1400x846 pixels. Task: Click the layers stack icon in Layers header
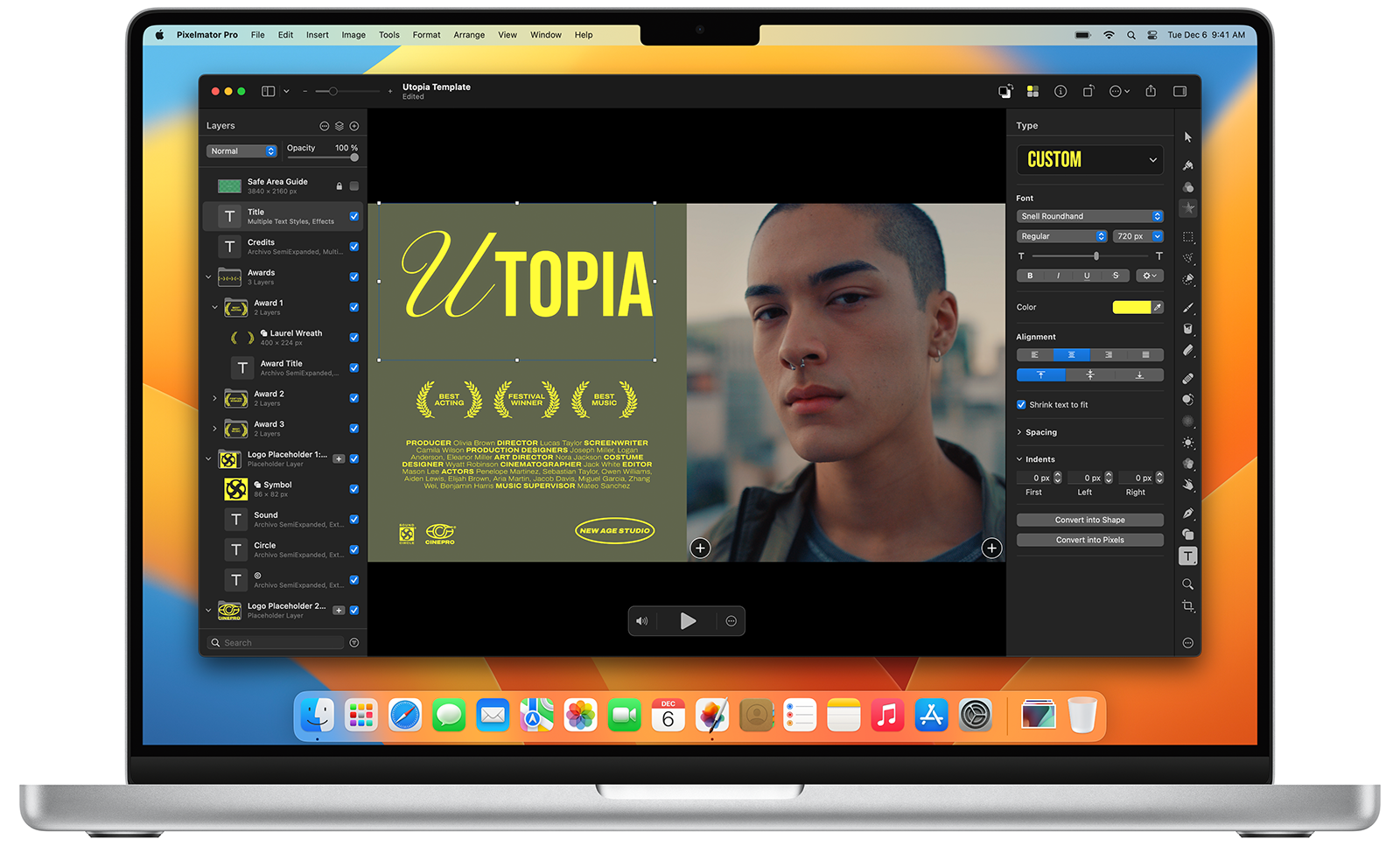click(339, 126)
